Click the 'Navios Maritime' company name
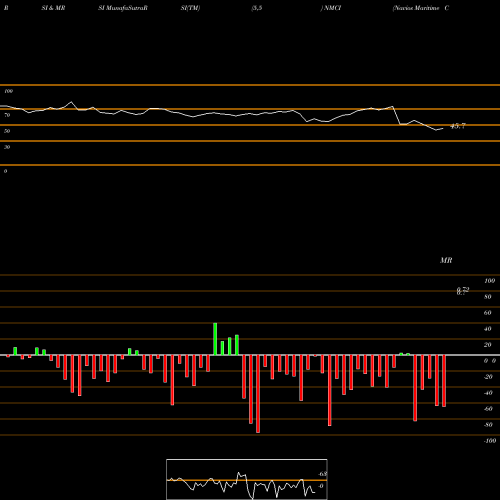Screen dimensions: 500x500 coord(416,8)
